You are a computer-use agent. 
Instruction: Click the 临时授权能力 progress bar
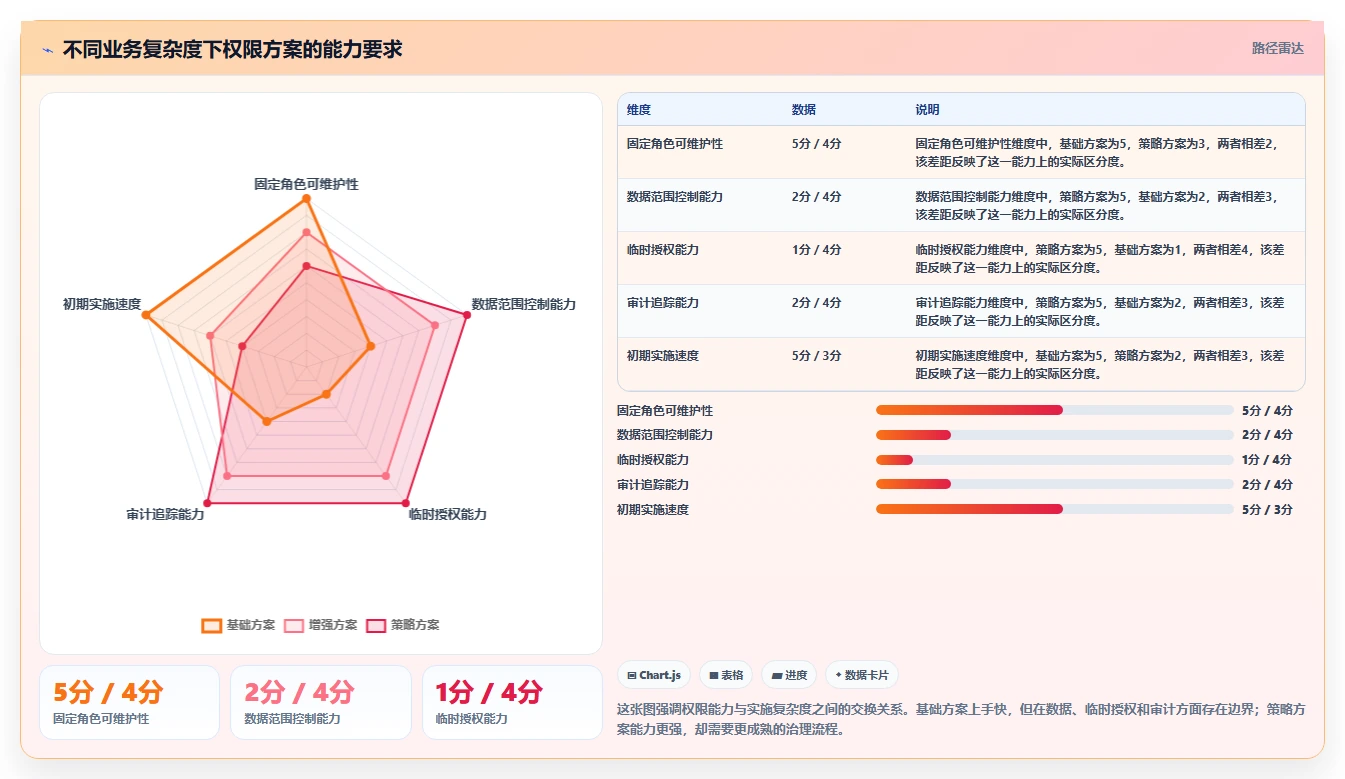pos(1054,460)
